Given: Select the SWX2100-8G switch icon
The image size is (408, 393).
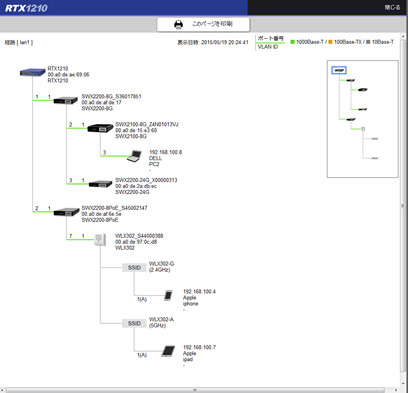Looking at the screenshot, I should [x=100, y=128].
